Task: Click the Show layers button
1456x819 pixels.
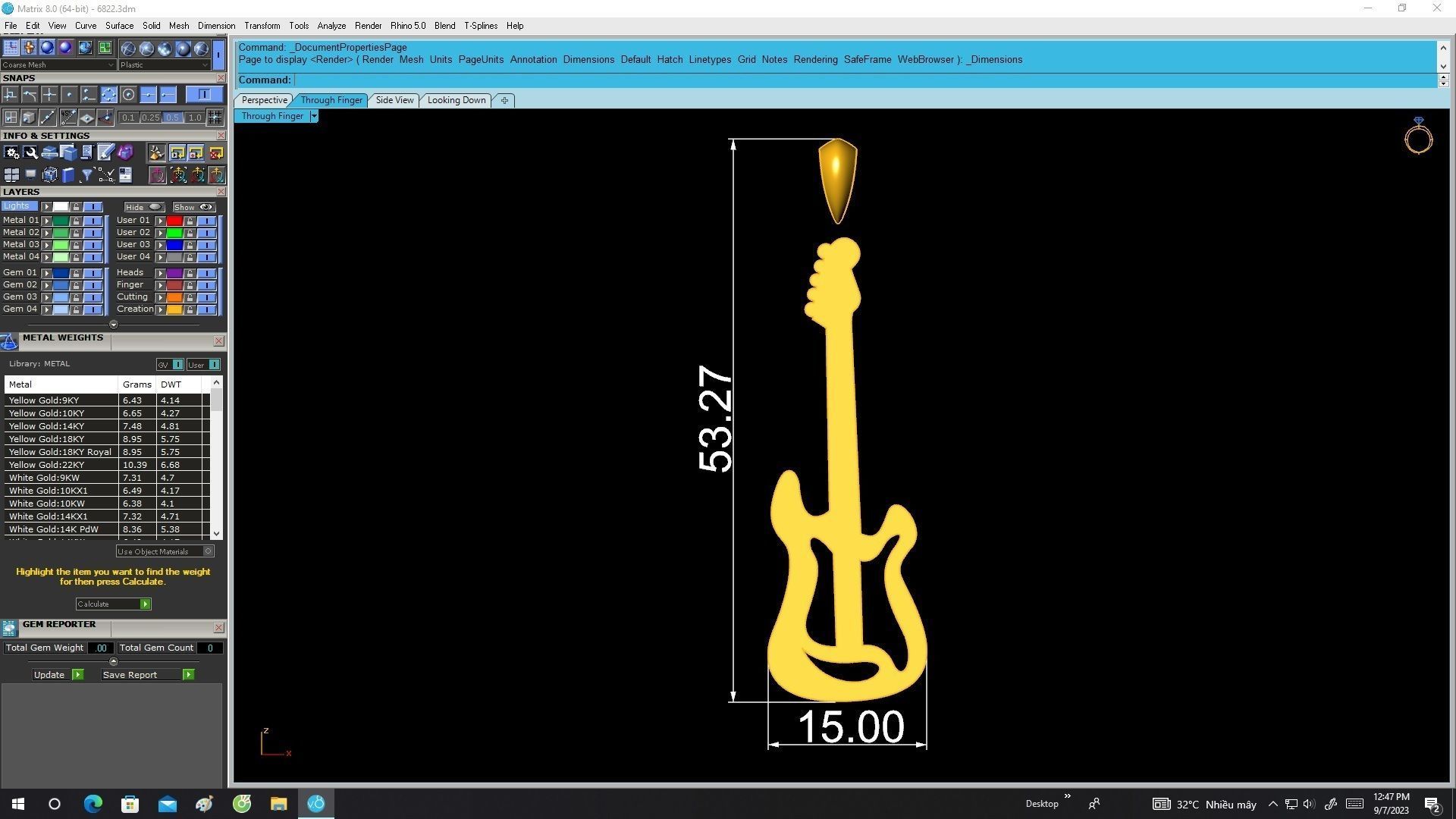Action: coord(194,207)
